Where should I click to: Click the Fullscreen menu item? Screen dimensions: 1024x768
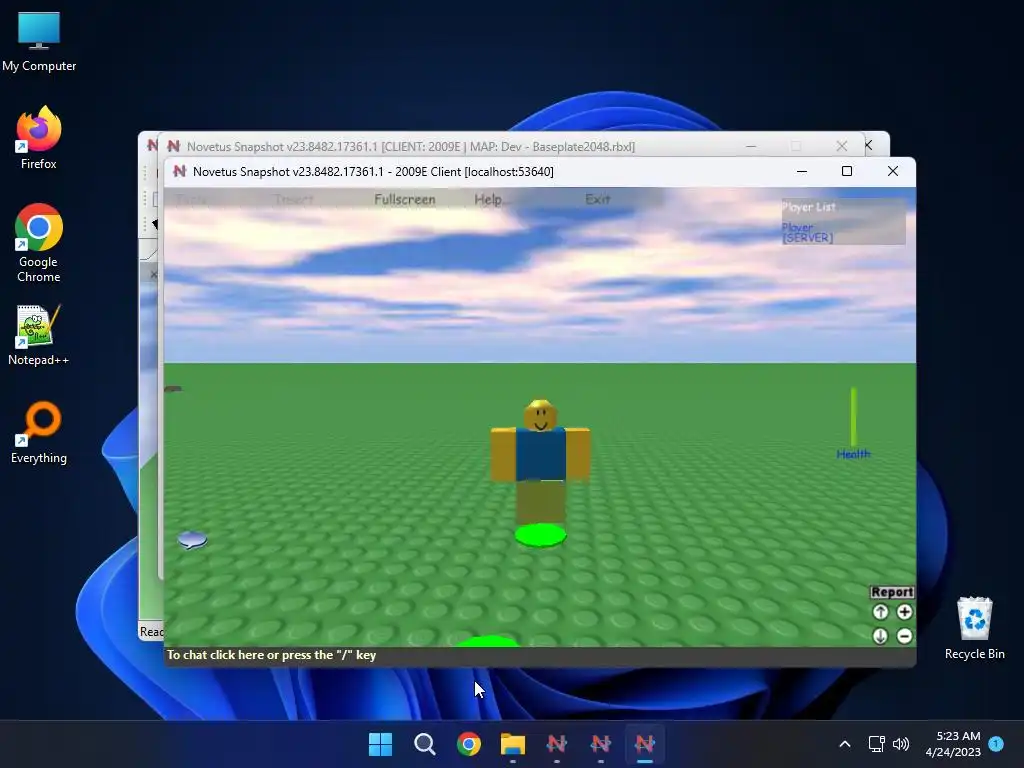[x=405, y=199]
